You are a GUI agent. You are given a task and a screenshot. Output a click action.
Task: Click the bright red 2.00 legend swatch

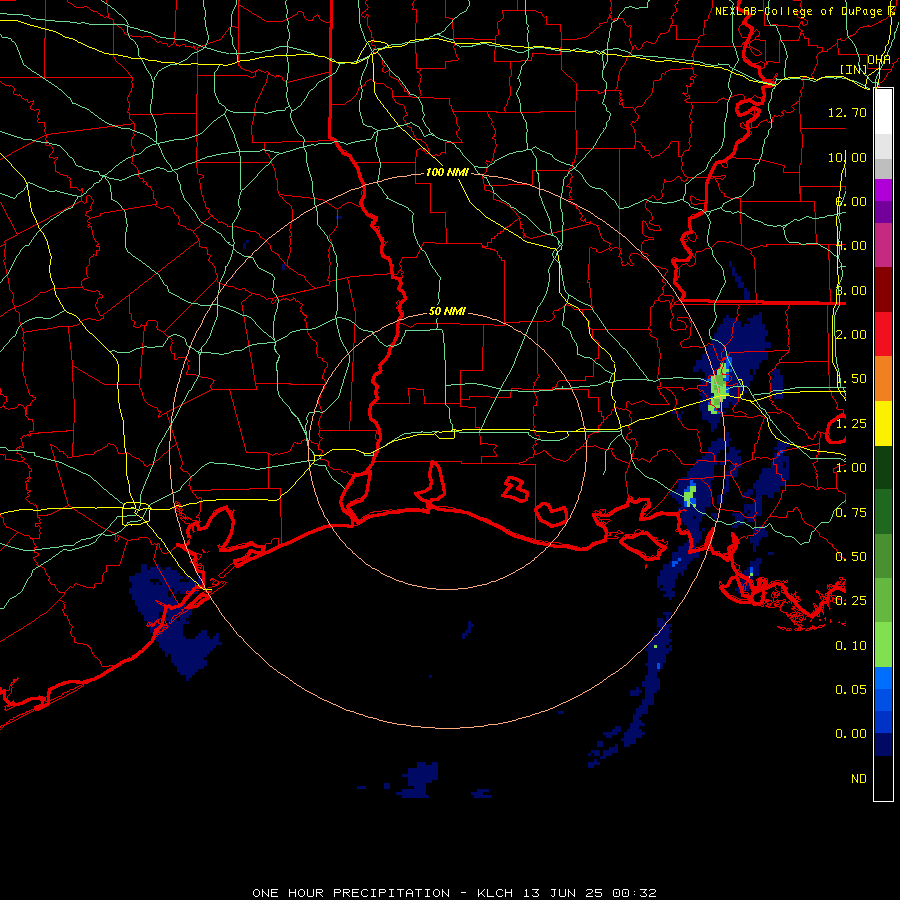coord(883,334)
